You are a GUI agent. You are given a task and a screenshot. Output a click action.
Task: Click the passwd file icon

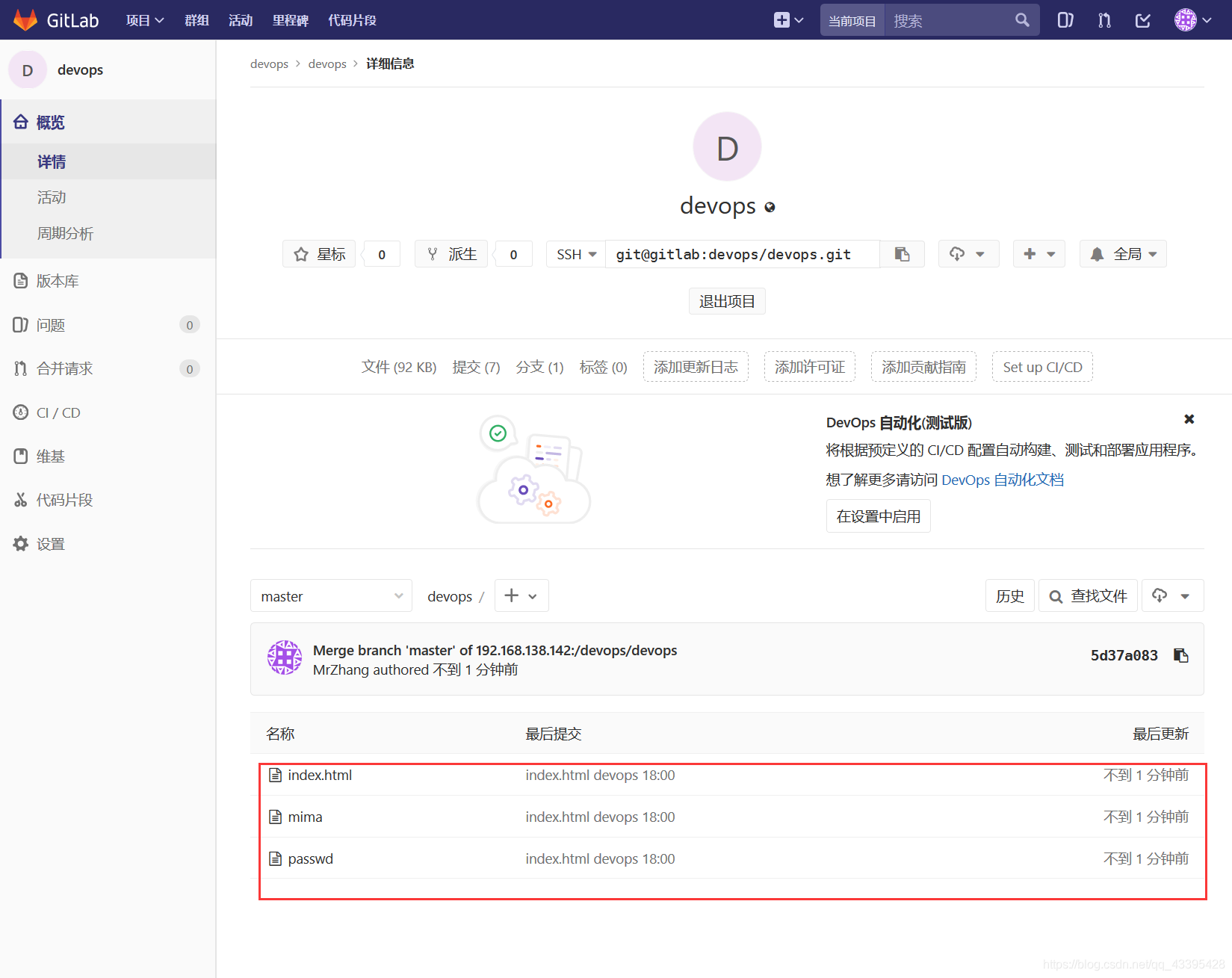point(276,859)
